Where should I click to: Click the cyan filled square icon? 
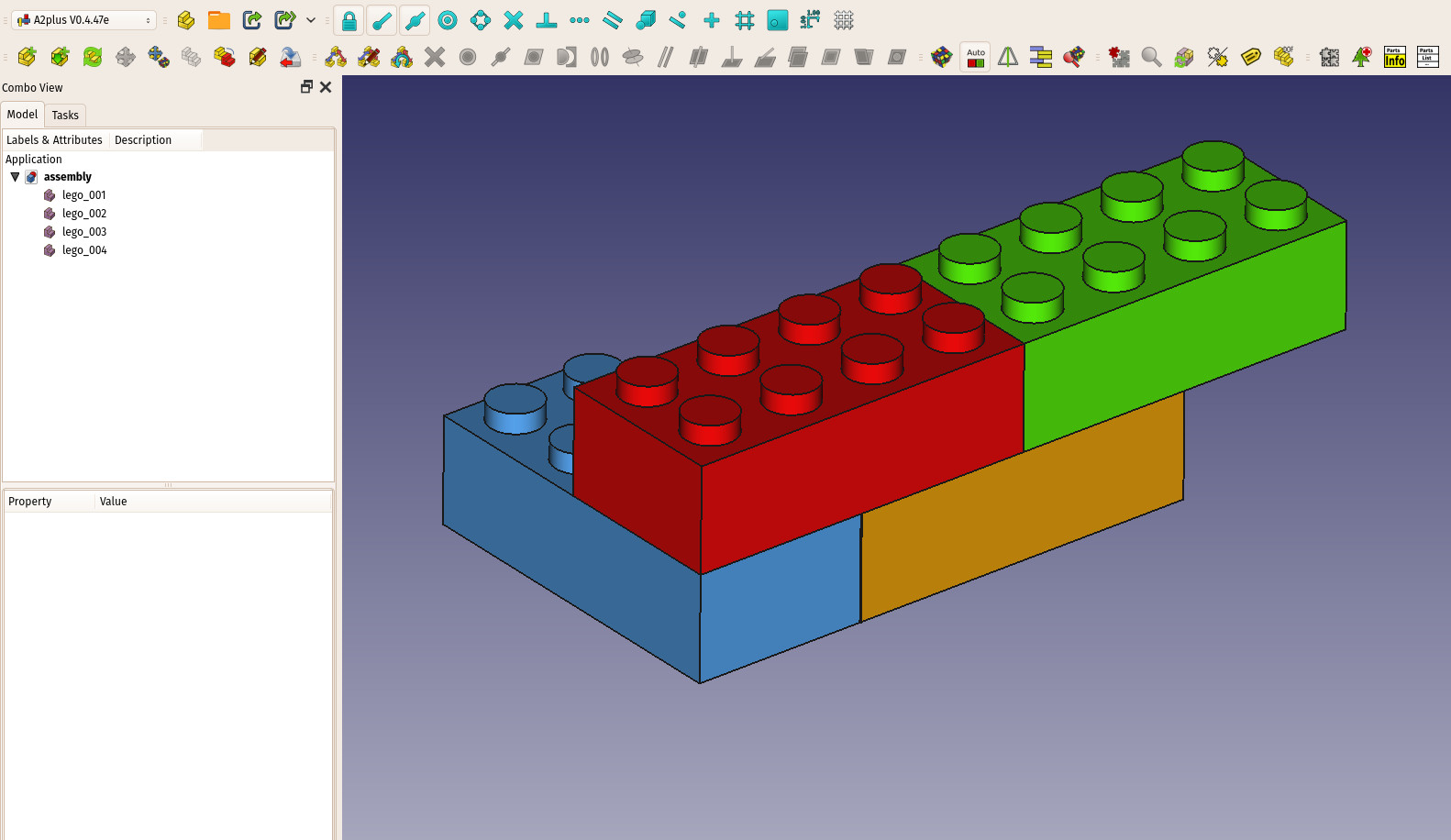point(778,20)
